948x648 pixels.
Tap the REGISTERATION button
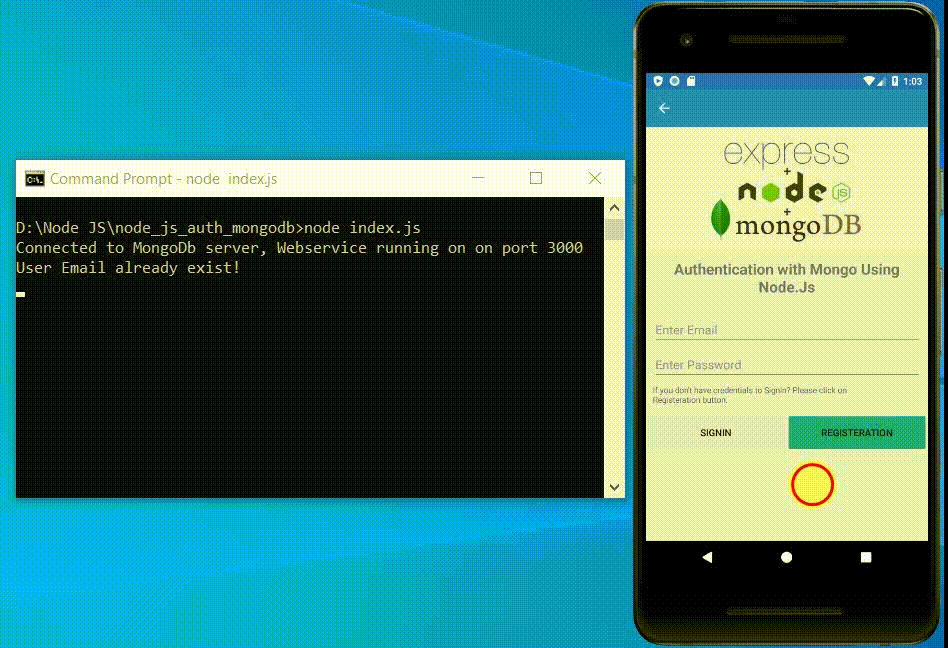pos(857,432)
